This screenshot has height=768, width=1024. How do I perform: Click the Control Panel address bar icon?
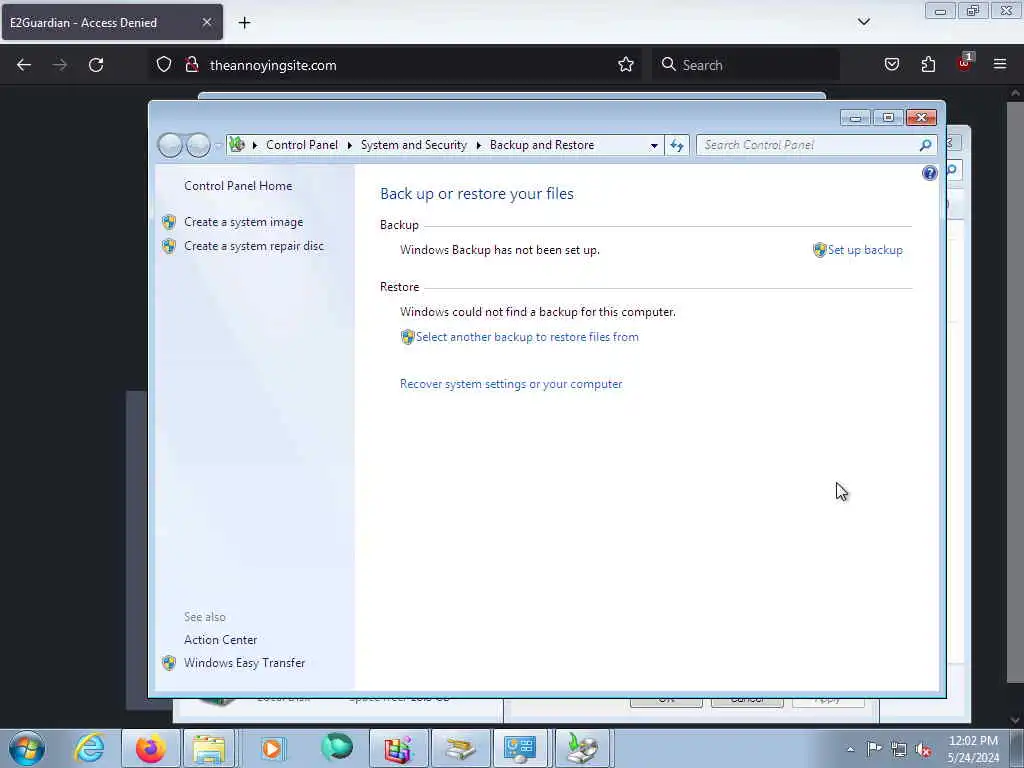pyautogui.click(x=237, y=144)
